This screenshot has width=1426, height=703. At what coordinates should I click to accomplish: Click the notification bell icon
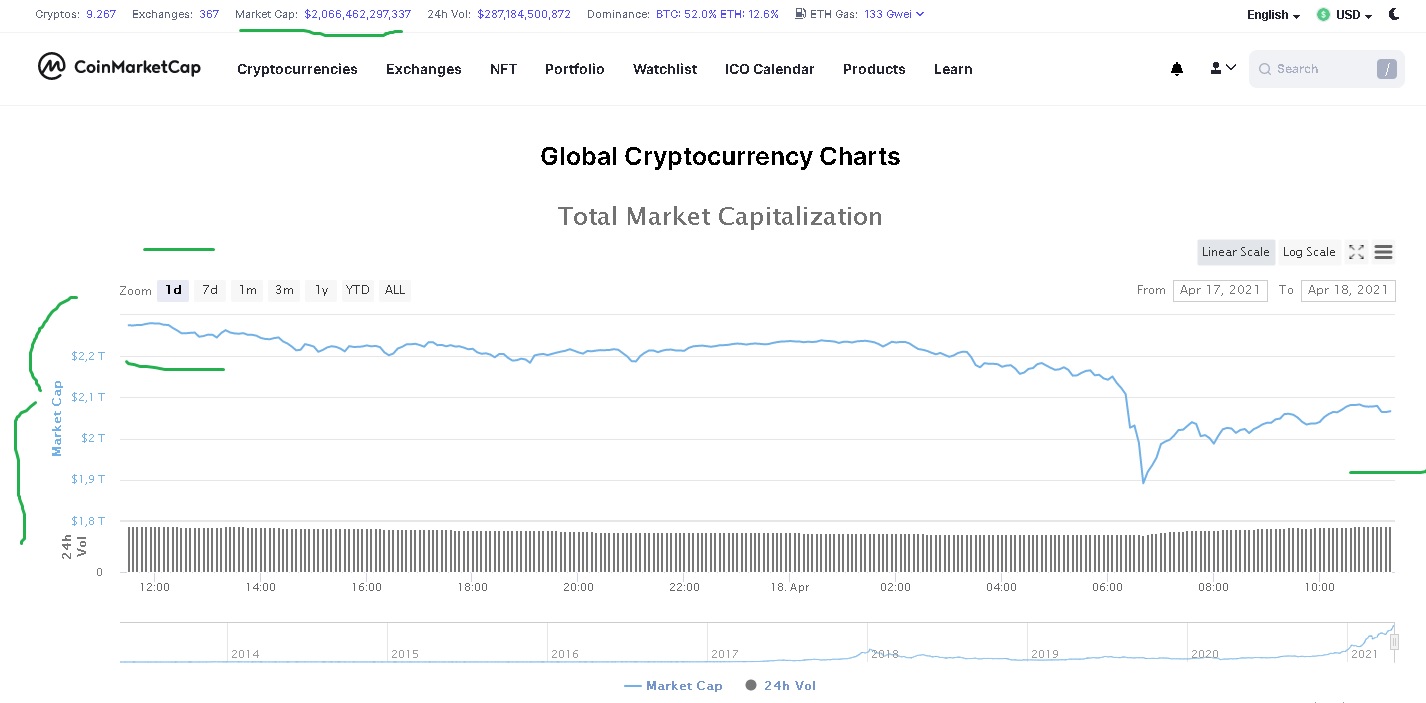coord(1177,69)
